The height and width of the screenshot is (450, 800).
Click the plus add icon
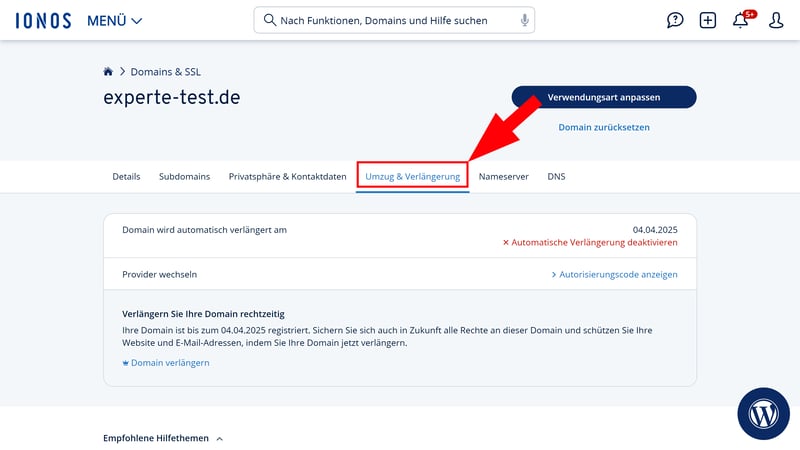tap(708, 20)
